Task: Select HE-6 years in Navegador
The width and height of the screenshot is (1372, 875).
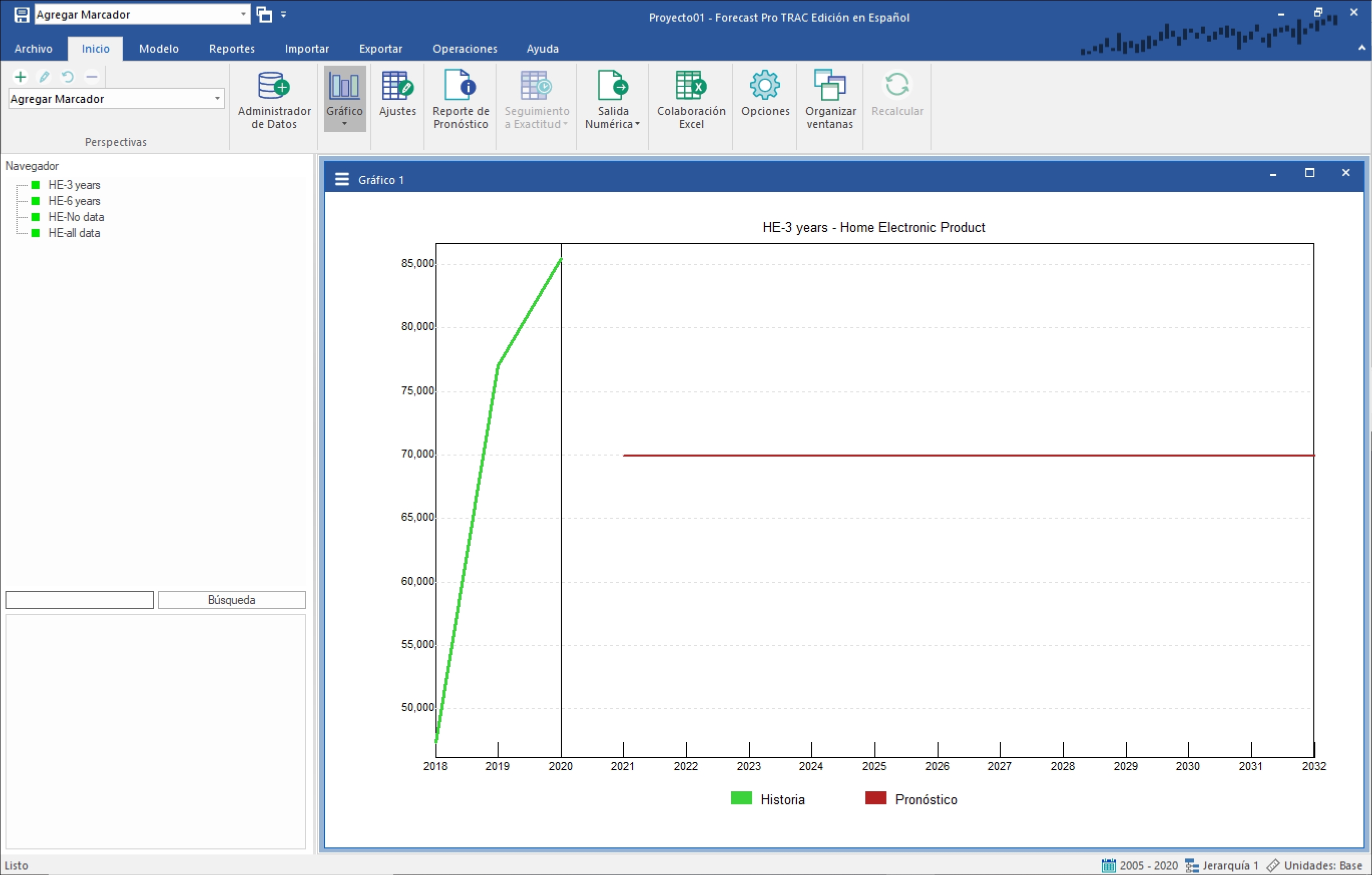Action: pos(74,201)
